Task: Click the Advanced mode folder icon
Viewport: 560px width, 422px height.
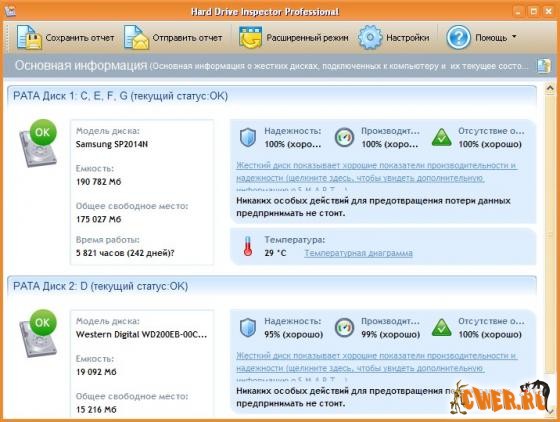Action: [x=250, y=37]
